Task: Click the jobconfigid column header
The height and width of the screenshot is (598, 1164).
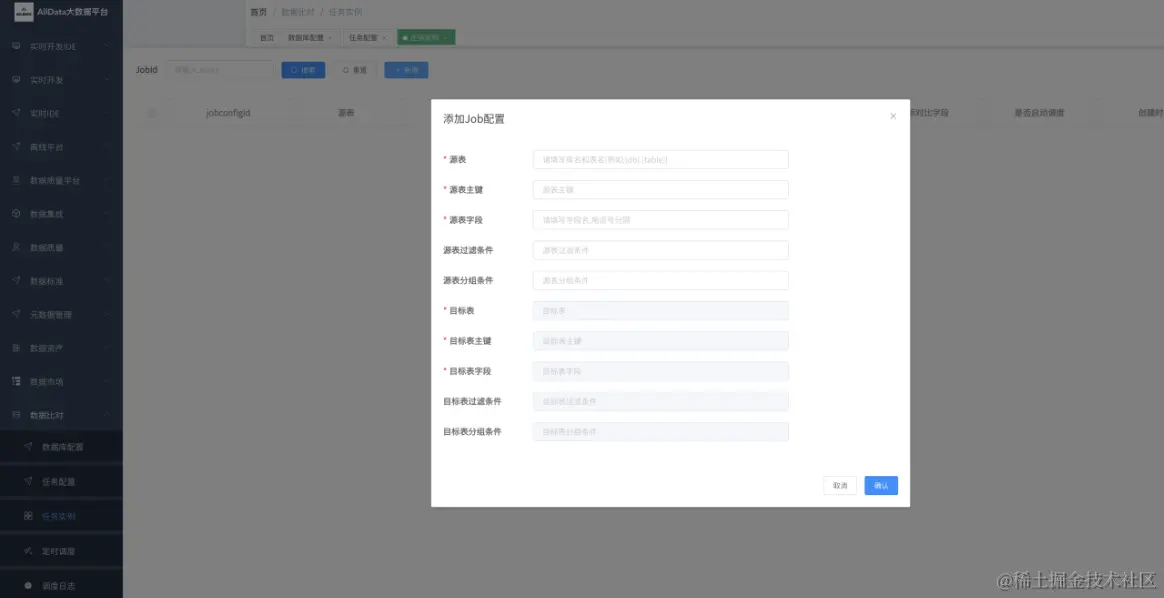Action: 228,113
